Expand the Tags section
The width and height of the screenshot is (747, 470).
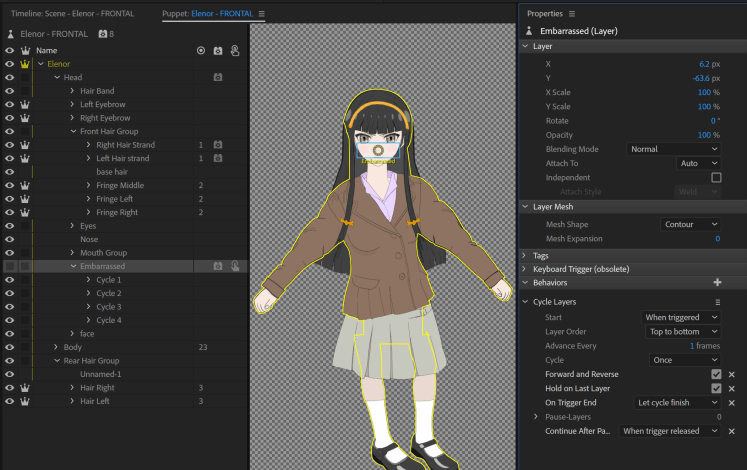tap(526, 255)
